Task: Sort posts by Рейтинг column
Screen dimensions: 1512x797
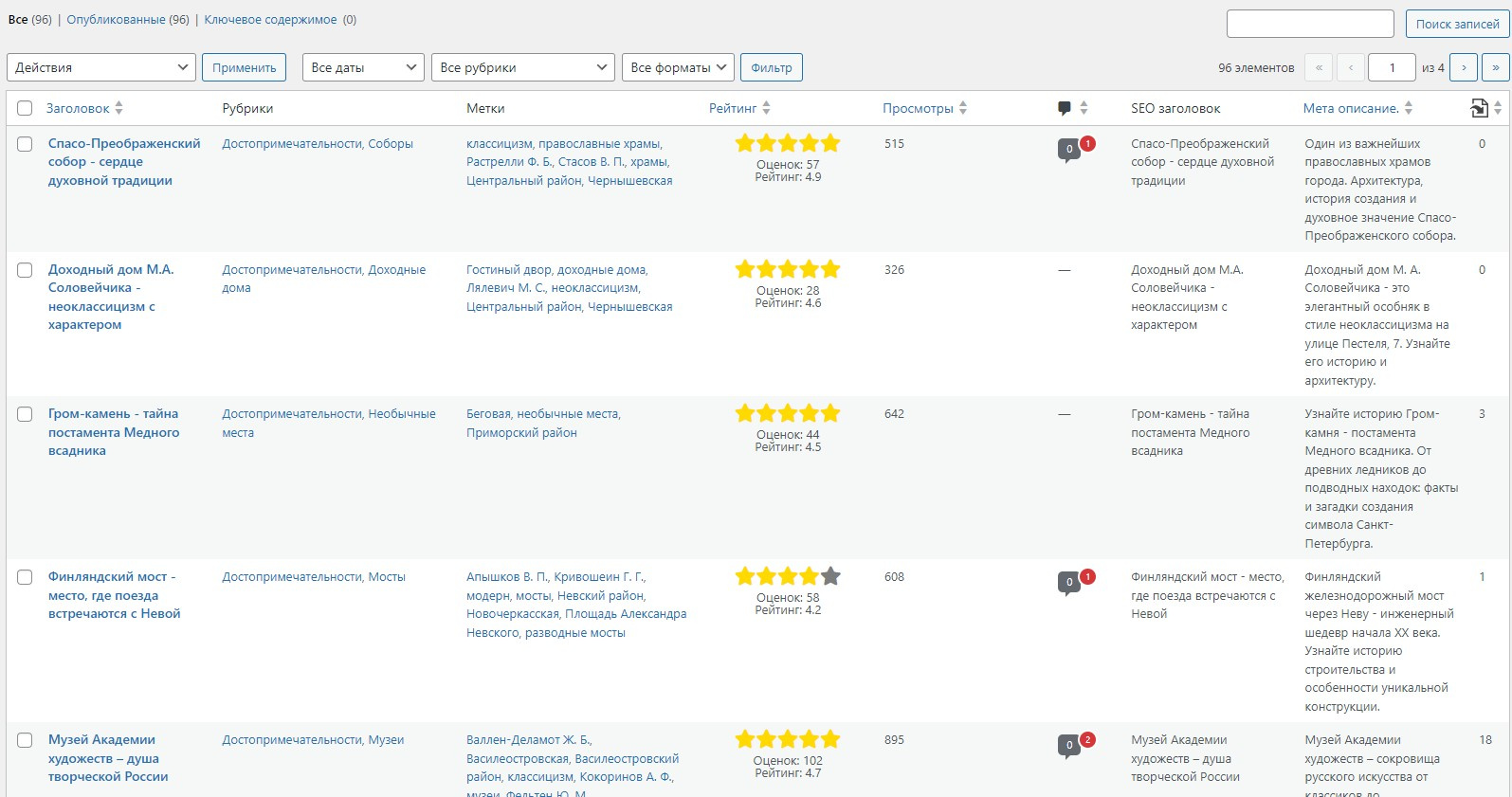Action: pyautogui.click(x=733, y=108)
